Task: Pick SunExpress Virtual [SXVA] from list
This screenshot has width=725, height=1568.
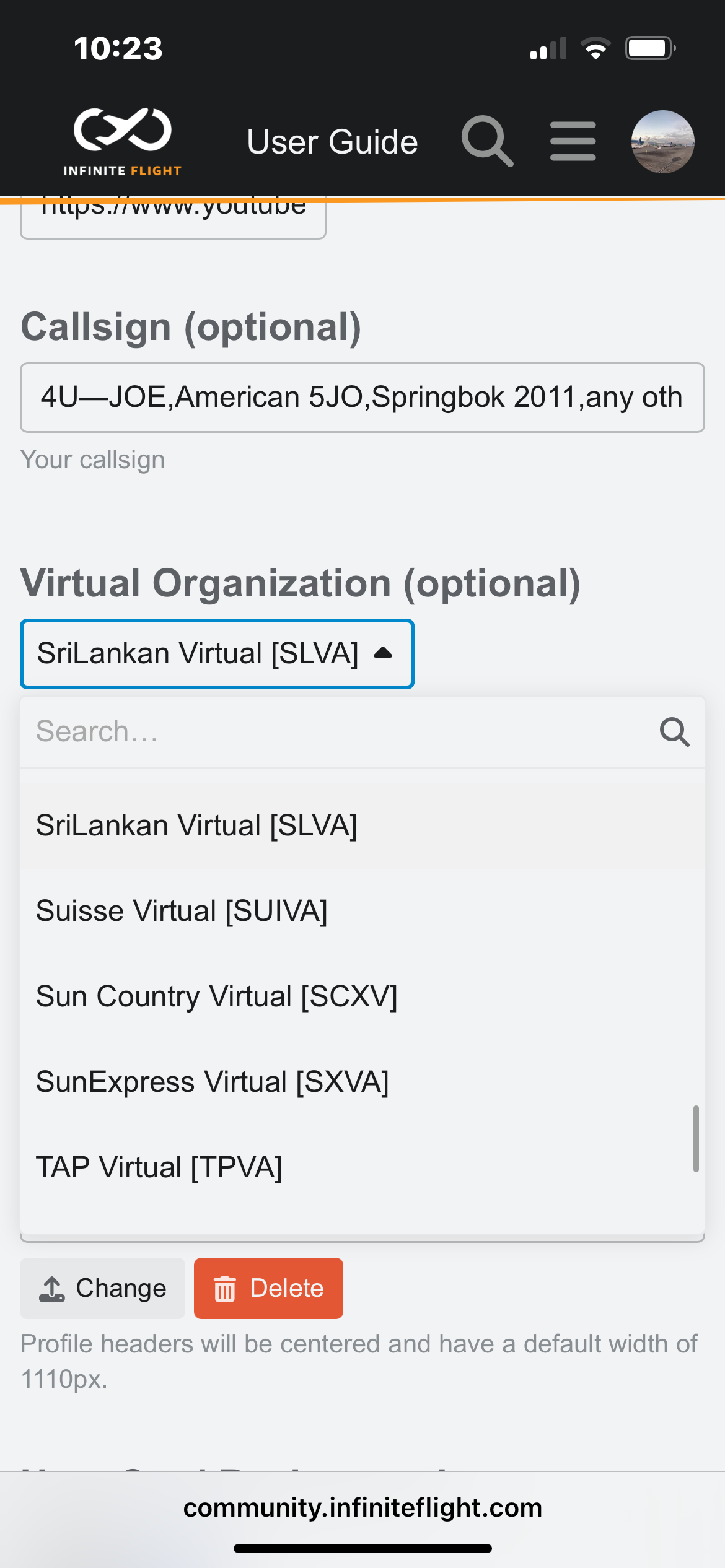Action: coord(212,1082)
